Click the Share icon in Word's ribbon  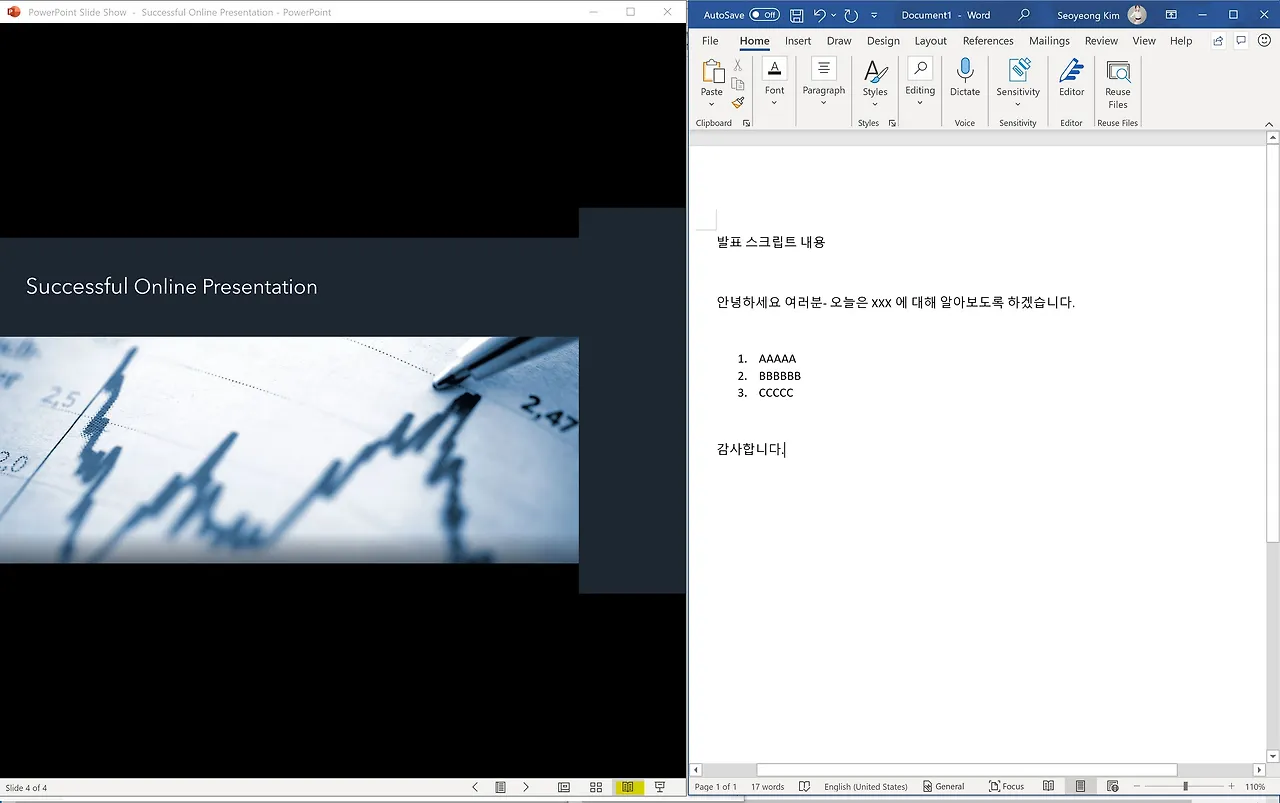click(1218, 41)
